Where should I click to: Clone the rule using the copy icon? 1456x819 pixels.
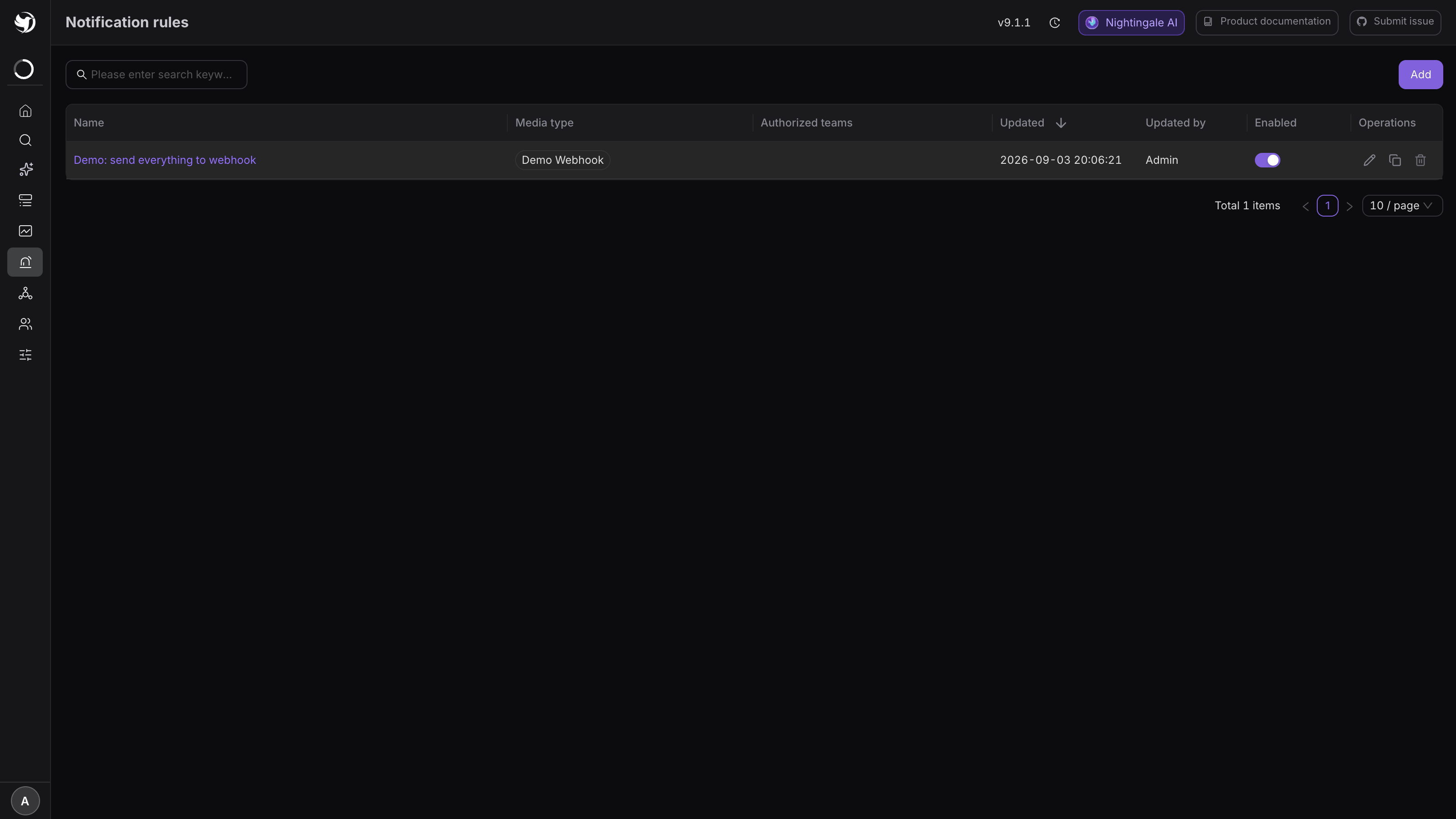(1395, 161)
